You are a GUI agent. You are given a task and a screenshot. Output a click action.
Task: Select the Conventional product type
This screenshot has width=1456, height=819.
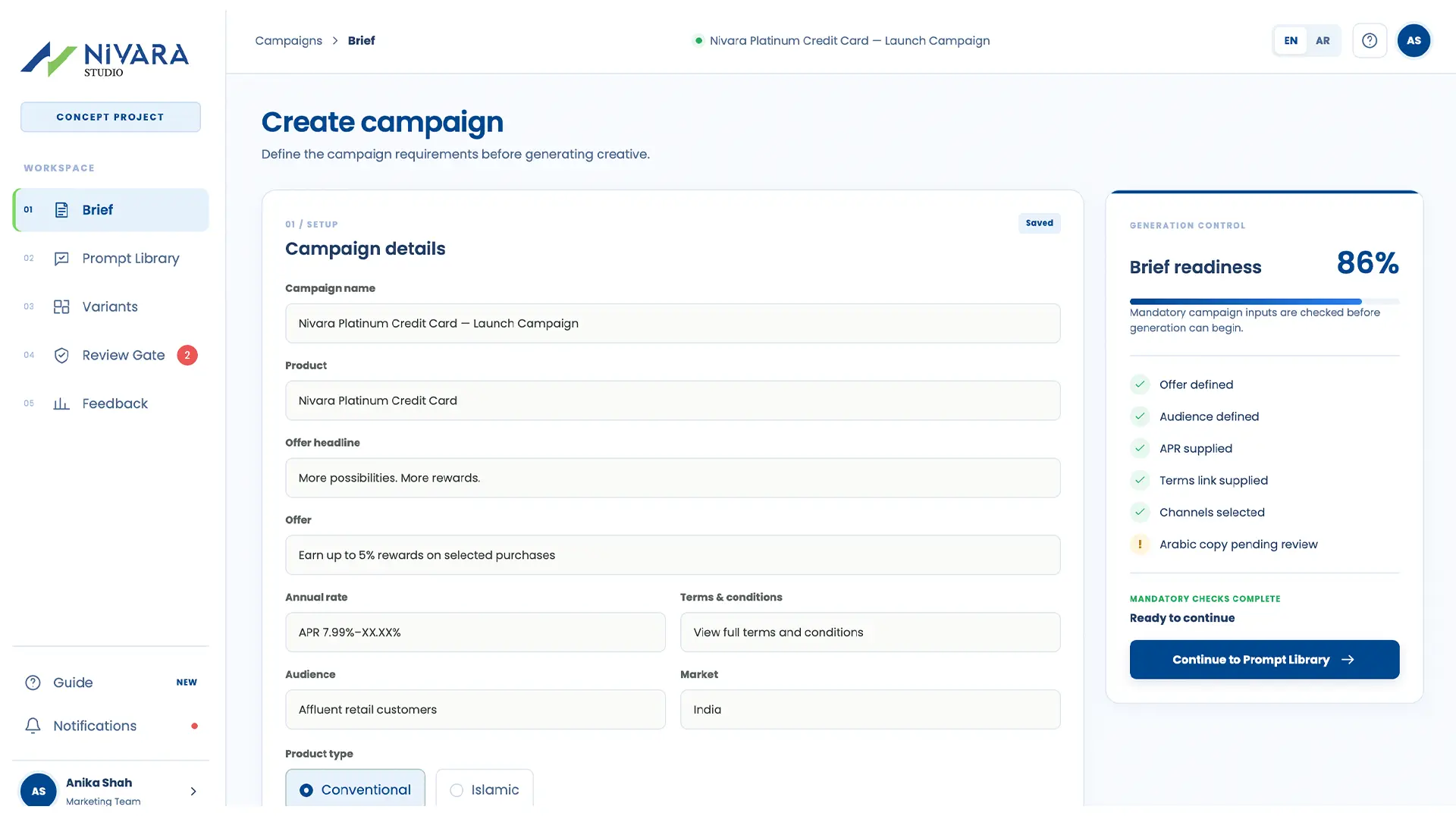click(355, 789)
